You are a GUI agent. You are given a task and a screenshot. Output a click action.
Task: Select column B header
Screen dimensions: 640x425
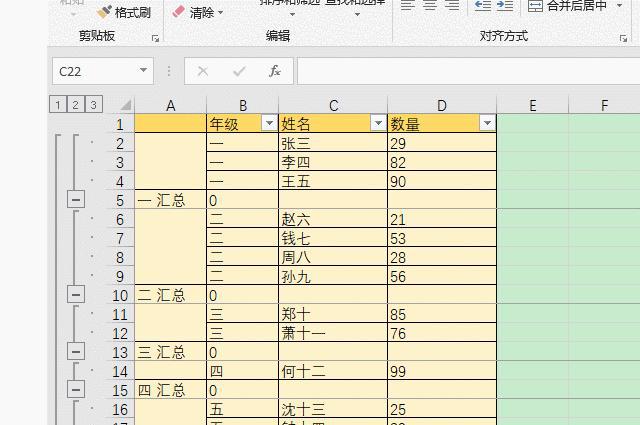point(243,105)
